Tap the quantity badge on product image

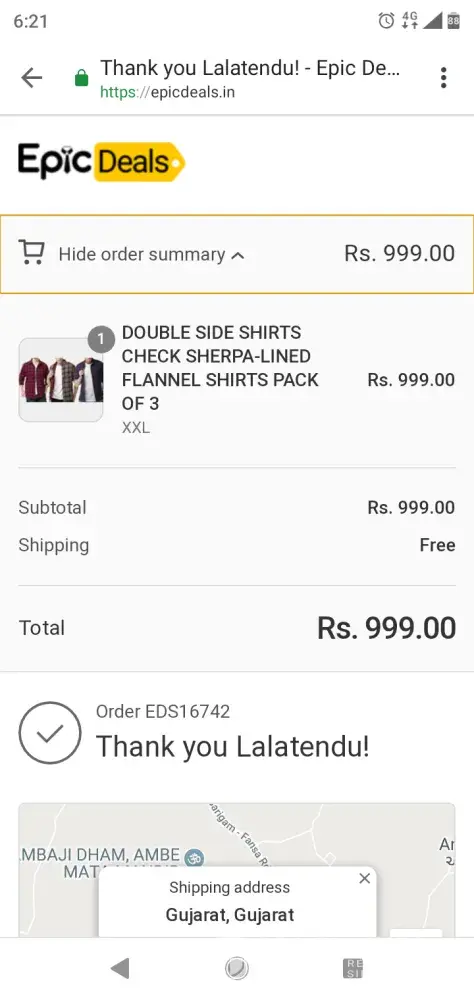101,339
